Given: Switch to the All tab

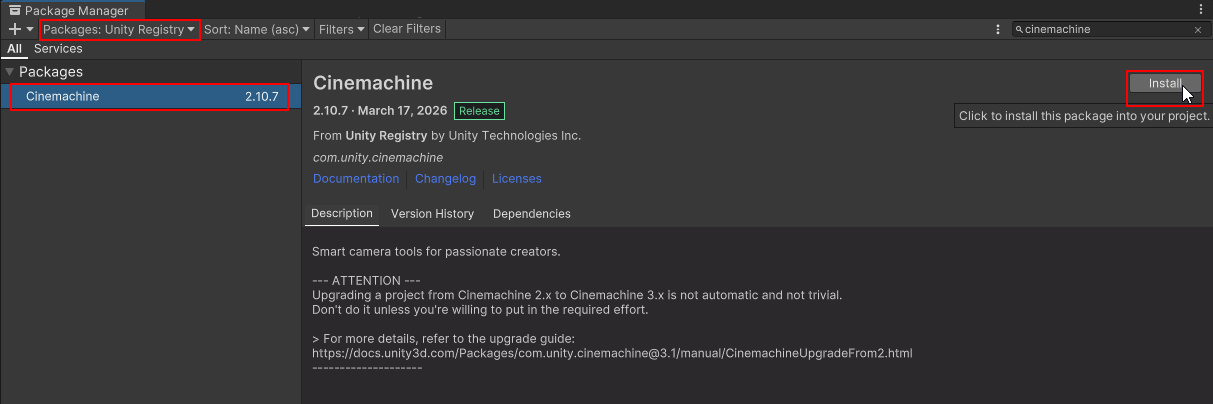Looking at the screenshot, I should click(x=14, y=48).
